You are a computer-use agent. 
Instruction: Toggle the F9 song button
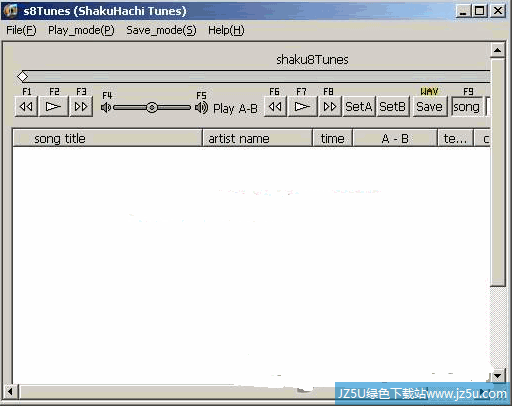point(466,107)
